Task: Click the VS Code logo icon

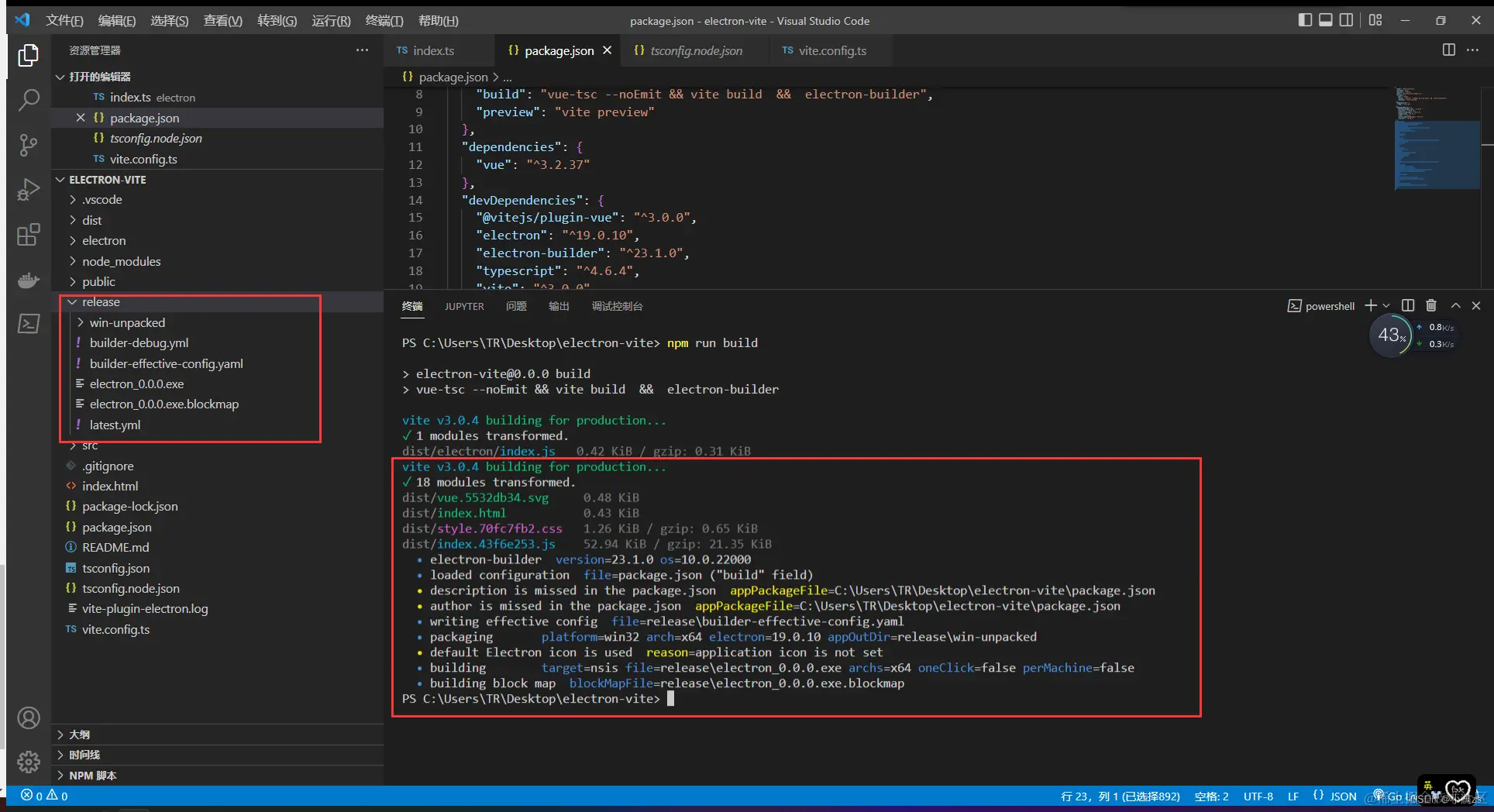Action: [x=22, y=20]
